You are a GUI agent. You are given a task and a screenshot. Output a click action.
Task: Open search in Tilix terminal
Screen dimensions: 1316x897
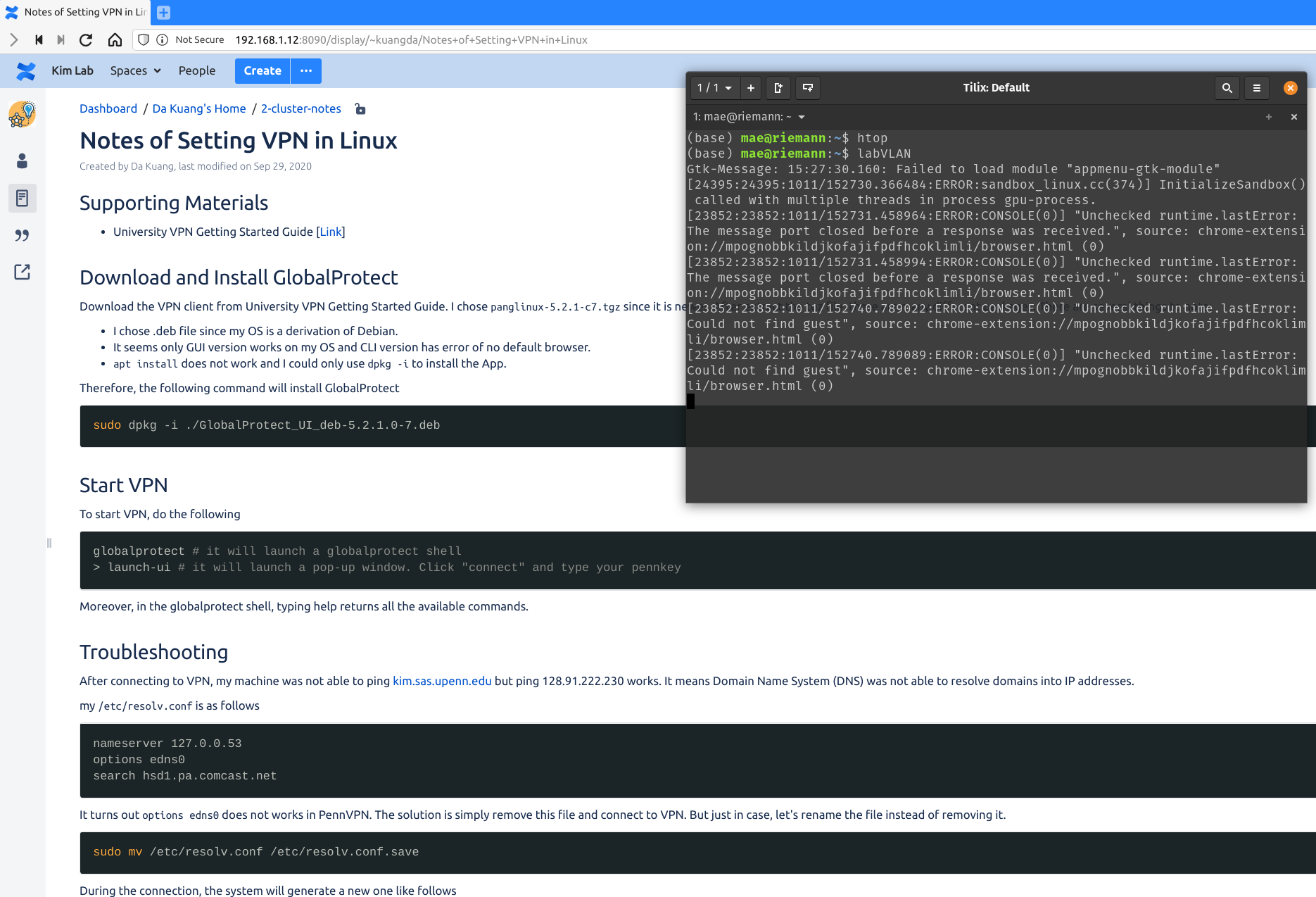[1227, 88]
